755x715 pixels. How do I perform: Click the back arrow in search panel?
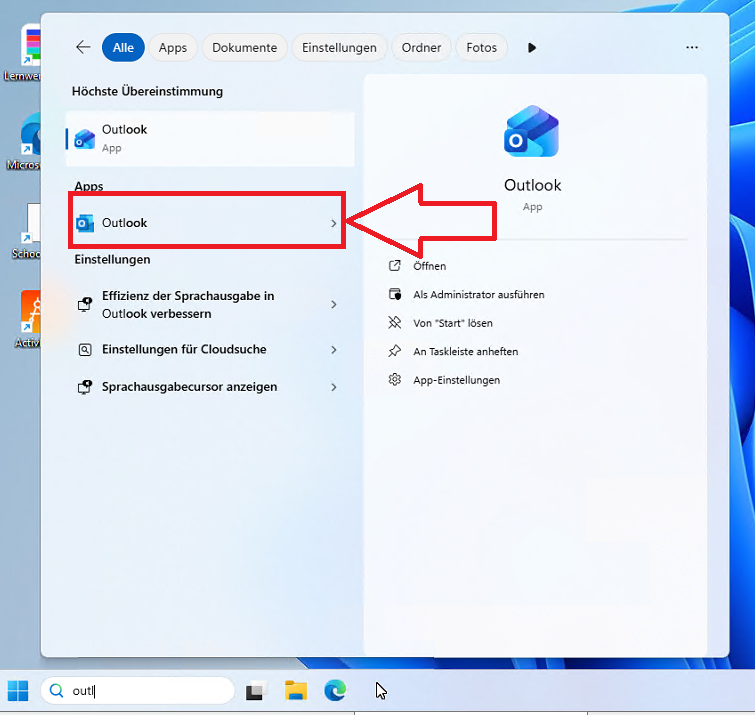click(x=83, y=47)
